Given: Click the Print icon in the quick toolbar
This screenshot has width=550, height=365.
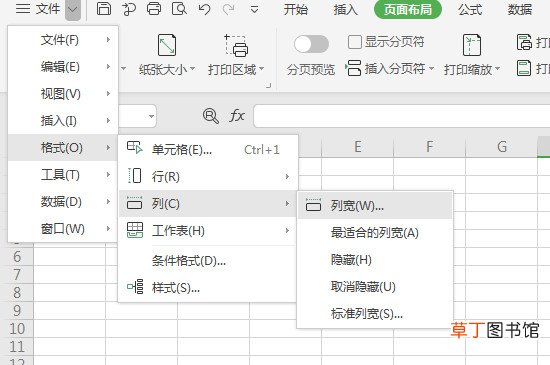Looking at the screenshot, I should pos(154,9).
